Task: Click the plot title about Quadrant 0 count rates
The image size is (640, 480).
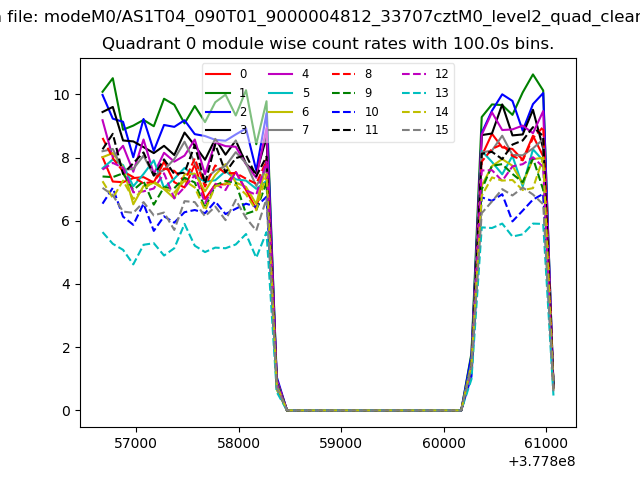Action: tap(328, 44)
